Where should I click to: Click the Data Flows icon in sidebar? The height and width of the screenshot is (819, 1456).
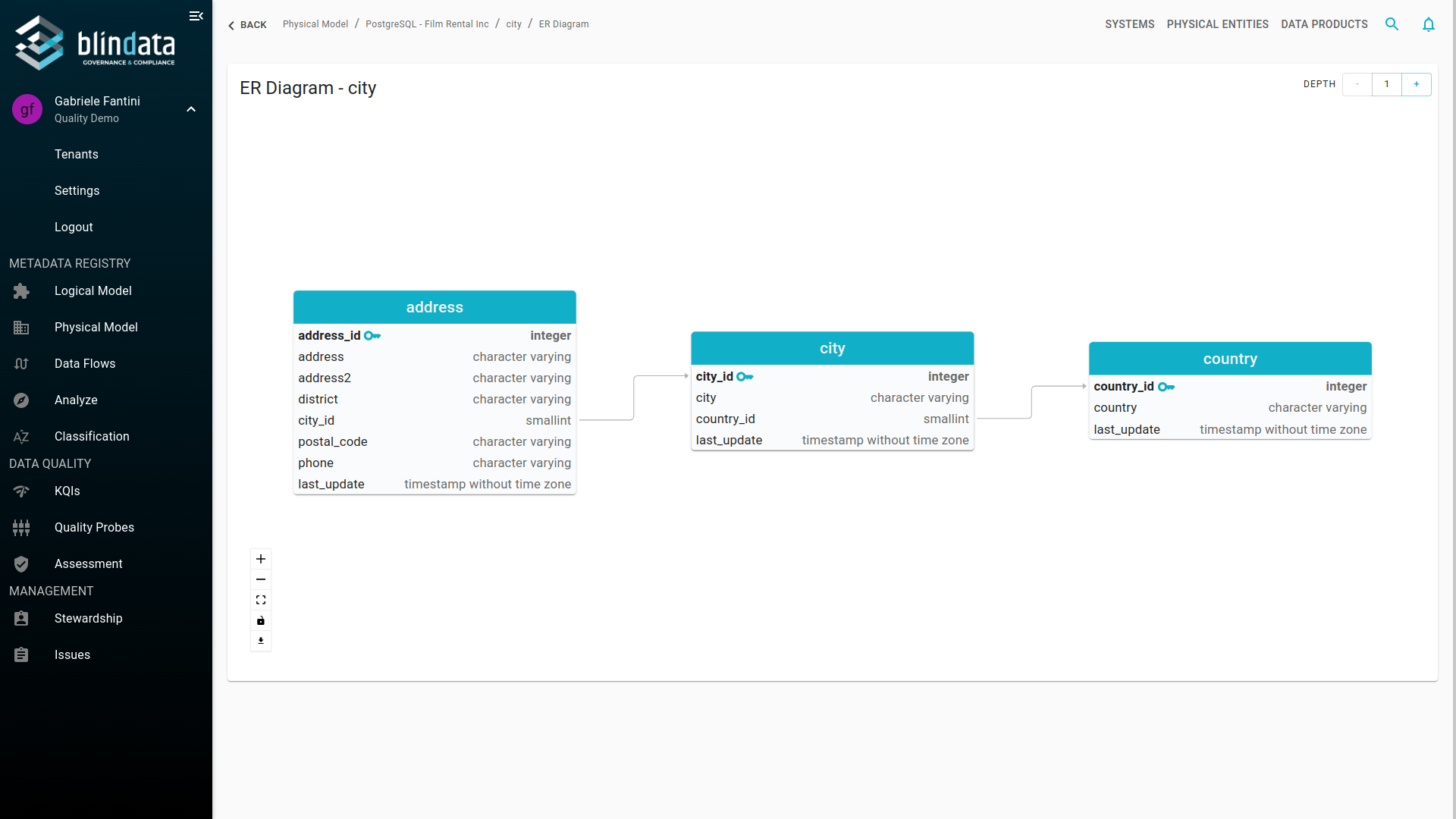click(x=21, y=363)
